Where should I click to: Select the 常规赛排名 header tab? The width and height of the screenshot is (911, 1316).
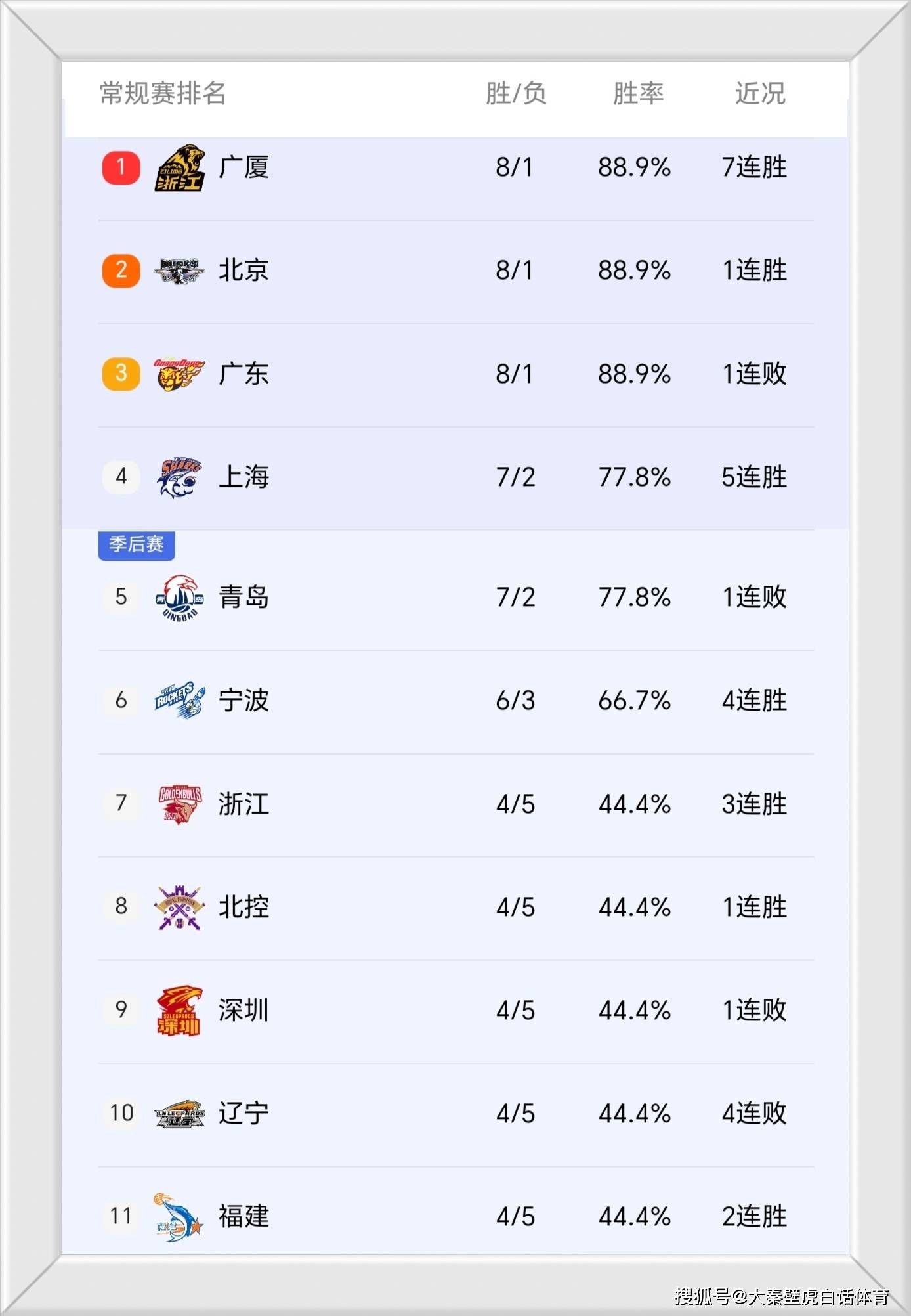(163, 93)
